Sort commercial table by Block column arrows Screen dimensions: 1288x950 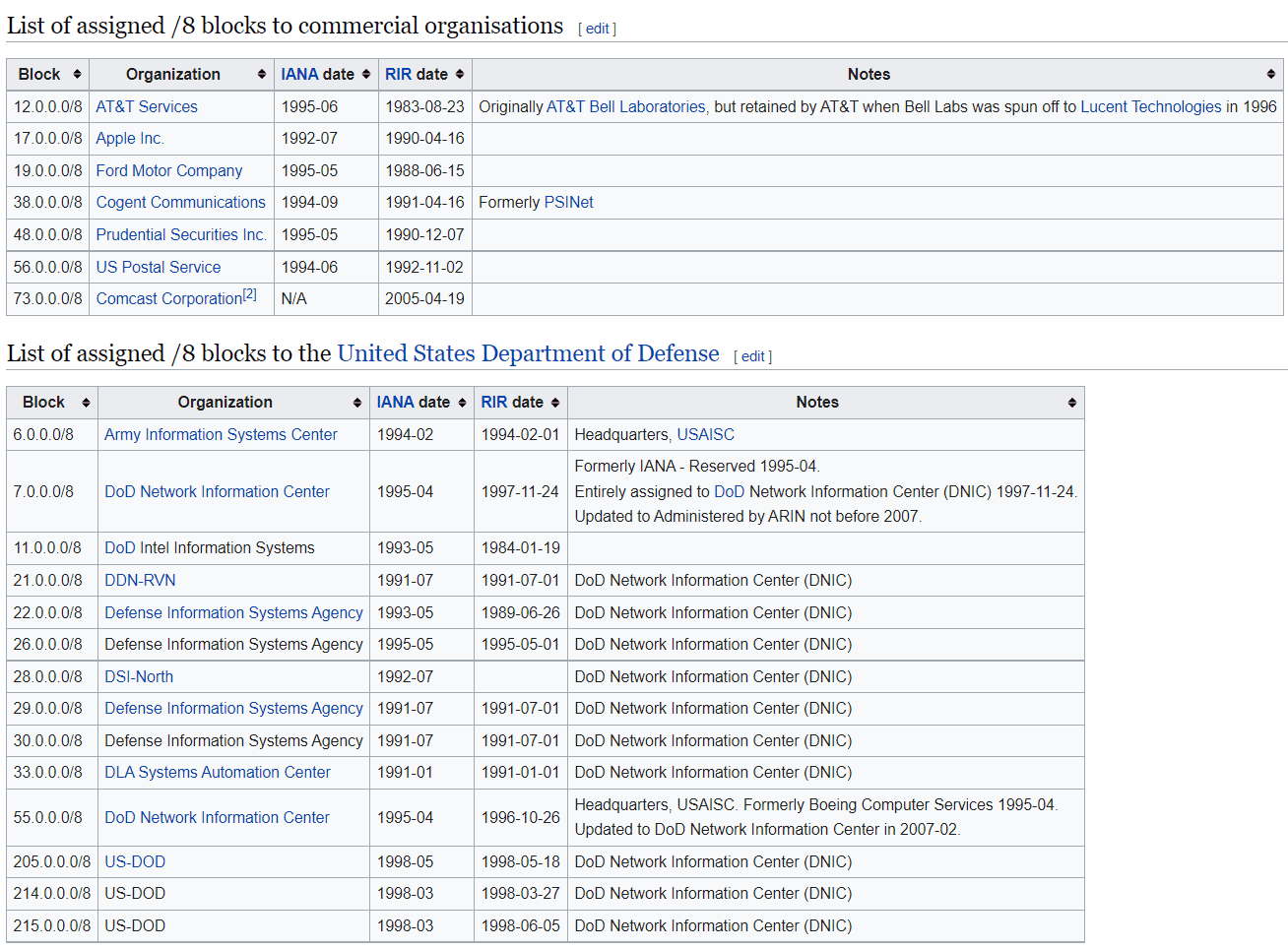tap(77, 75)
